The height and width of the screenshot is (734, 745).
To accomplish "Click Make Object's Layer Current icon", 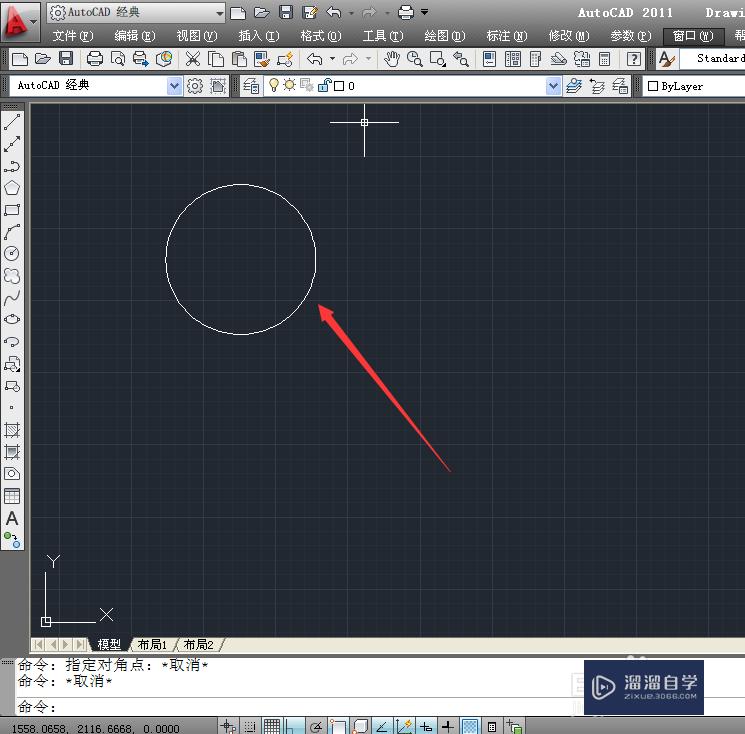I will 574,86.
